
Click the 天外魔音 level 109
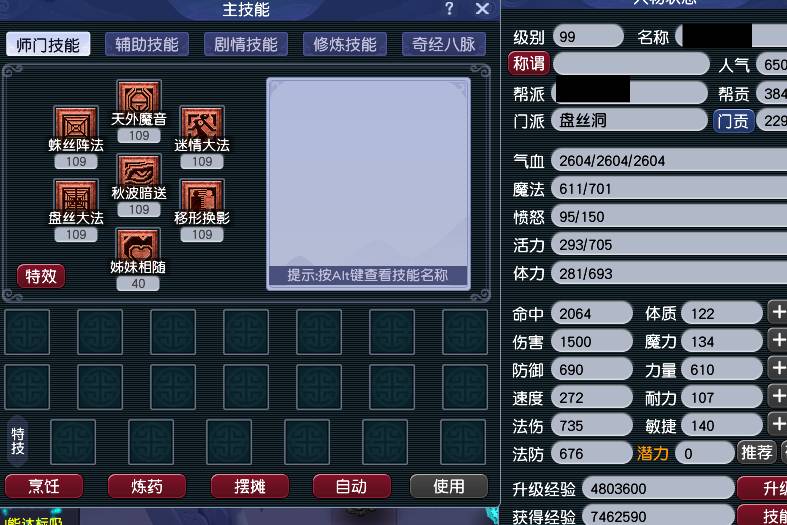[x=139, y=136]
